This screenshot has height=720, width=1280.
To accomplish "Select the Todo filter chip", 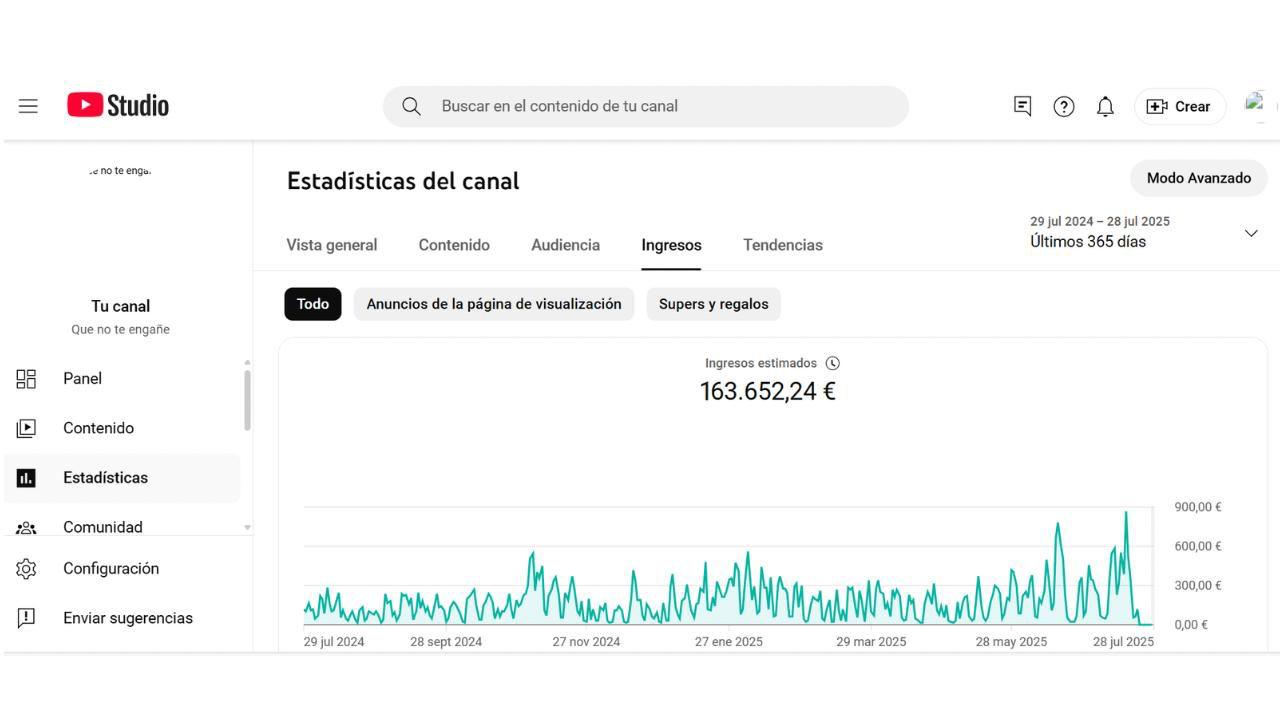I will click(x=312, y=303).
